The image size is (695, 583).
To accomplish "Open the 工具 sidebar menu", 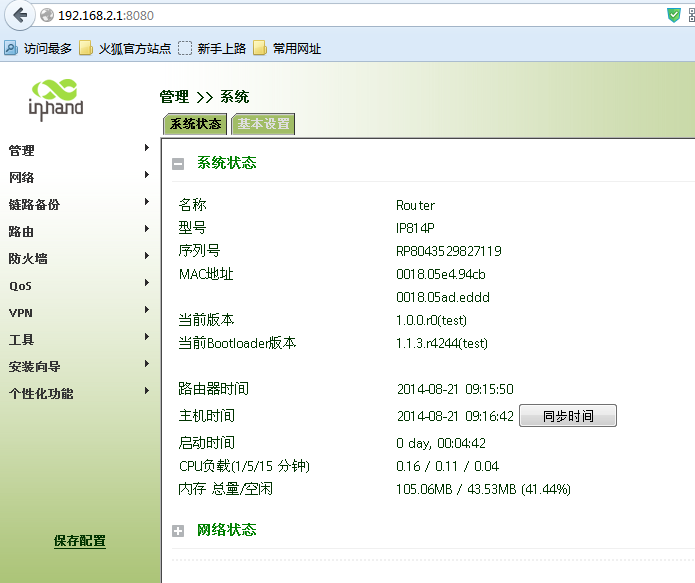I will pyautogui.click(x=22, y=340).
